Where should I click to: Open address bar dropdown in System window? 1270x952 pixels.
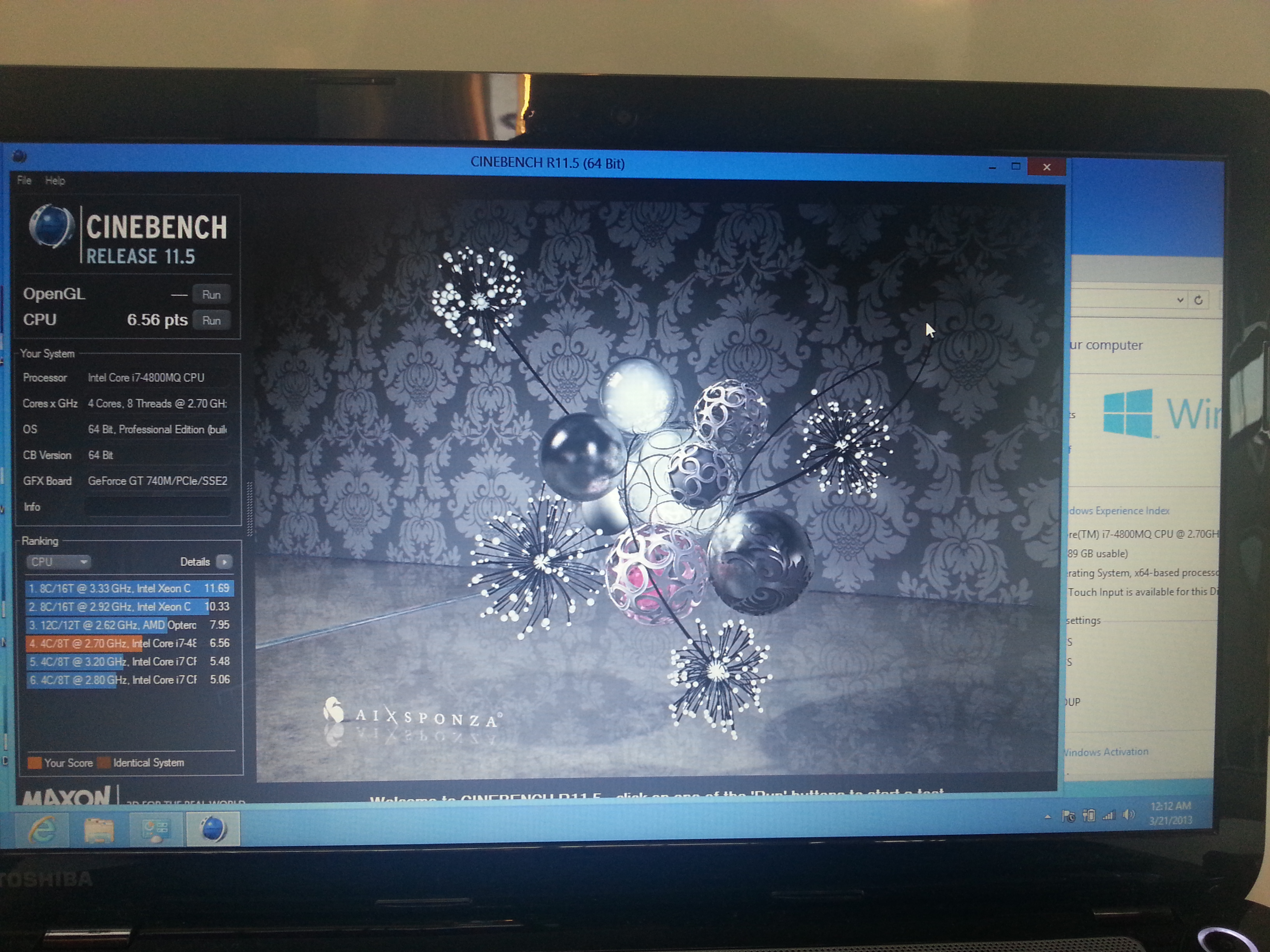click(1181, 300)
